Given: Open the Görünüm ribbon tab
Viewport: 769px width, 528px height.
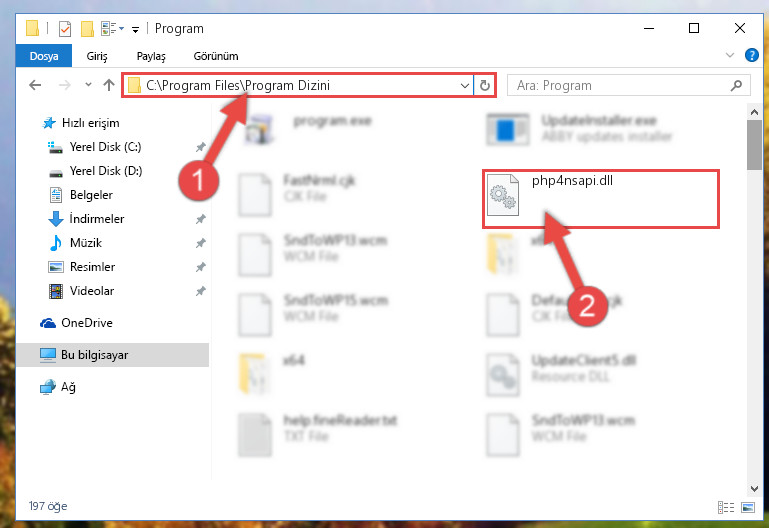Looking at the screenshot, I should click(x=216, y=56).
